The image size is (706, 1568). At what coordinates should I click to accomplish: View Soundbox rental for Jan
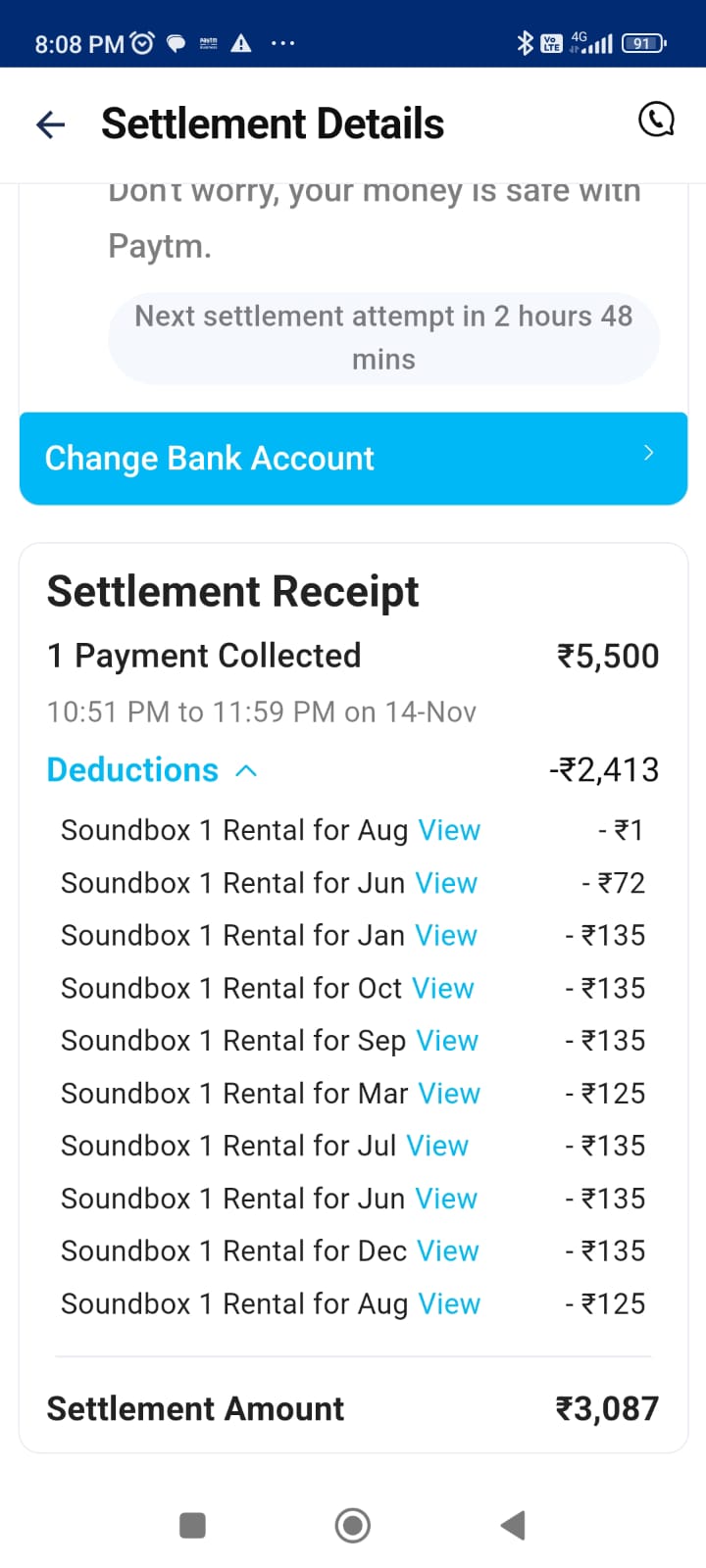(446, 936)
